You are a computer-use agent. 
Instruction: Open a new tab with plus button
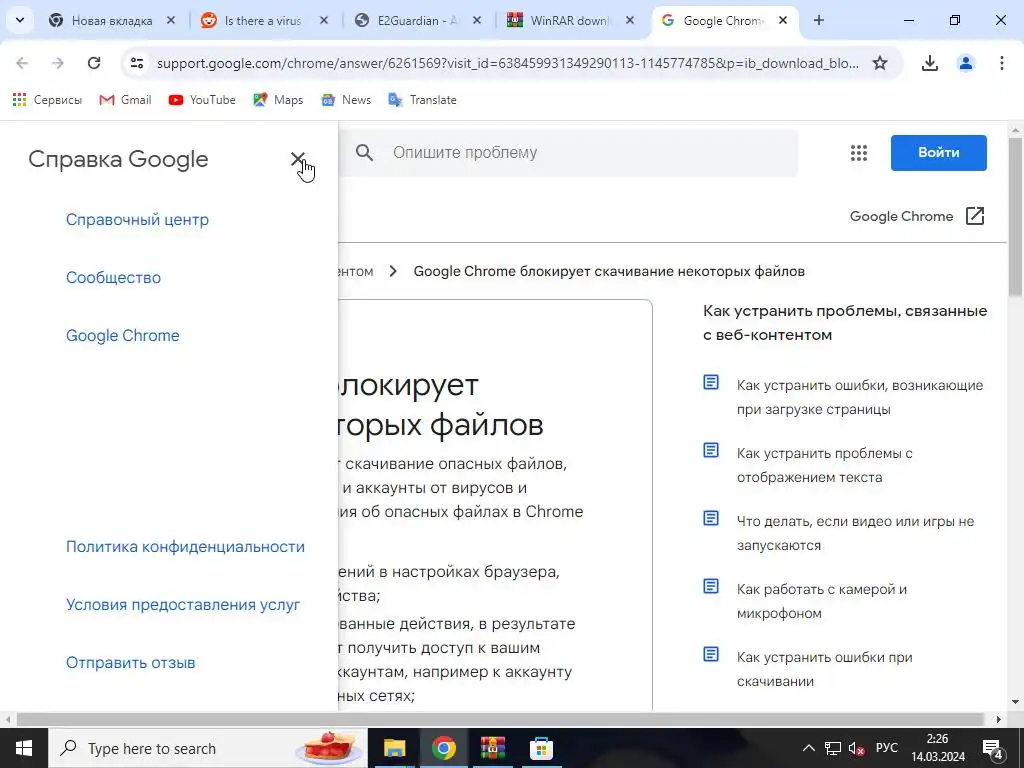[x=818, y=21]
